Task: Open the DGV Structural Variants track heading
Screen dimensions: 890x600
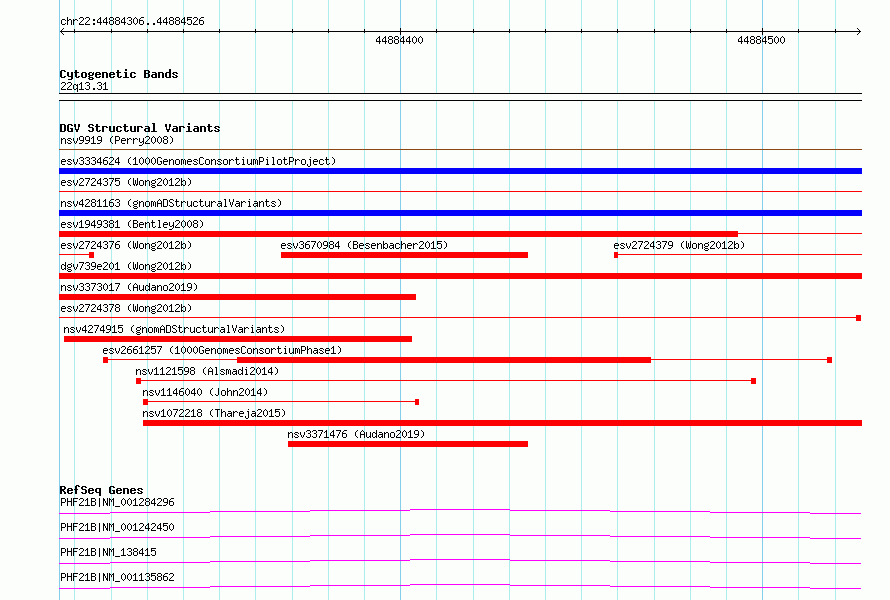Action: coord(140,128)
